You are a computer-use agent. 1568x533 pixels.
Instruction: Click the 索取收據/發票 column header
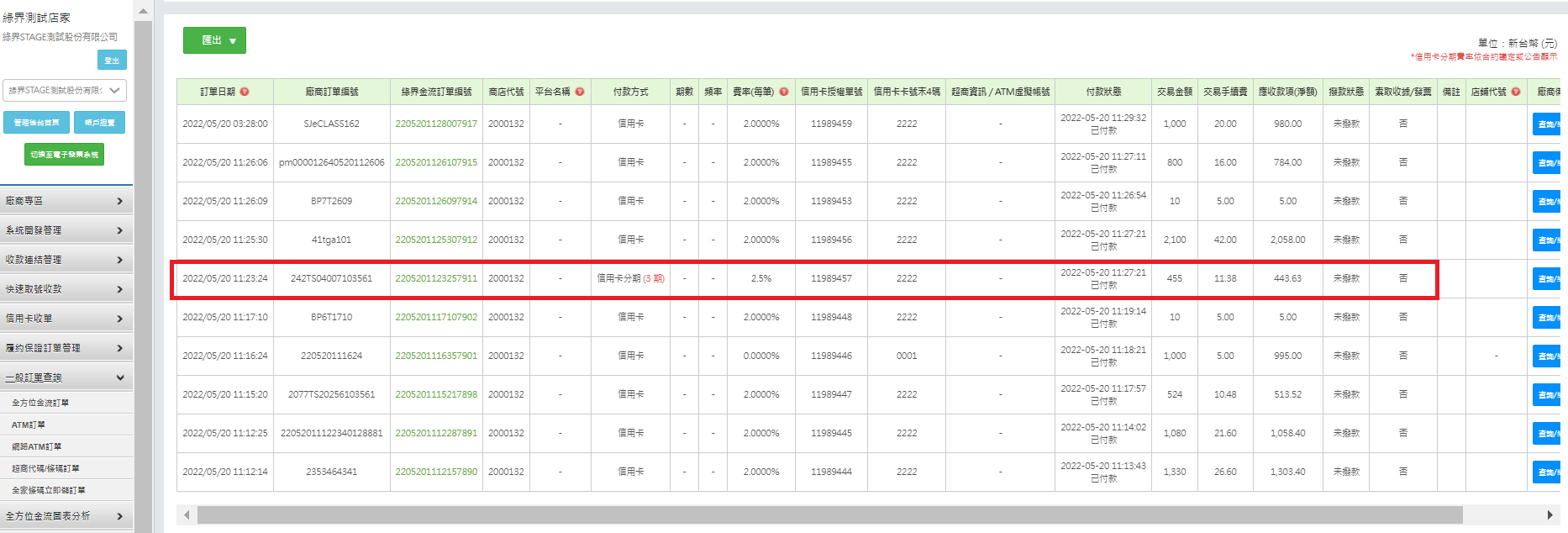pyautogui.click(x=1402, y=92)
